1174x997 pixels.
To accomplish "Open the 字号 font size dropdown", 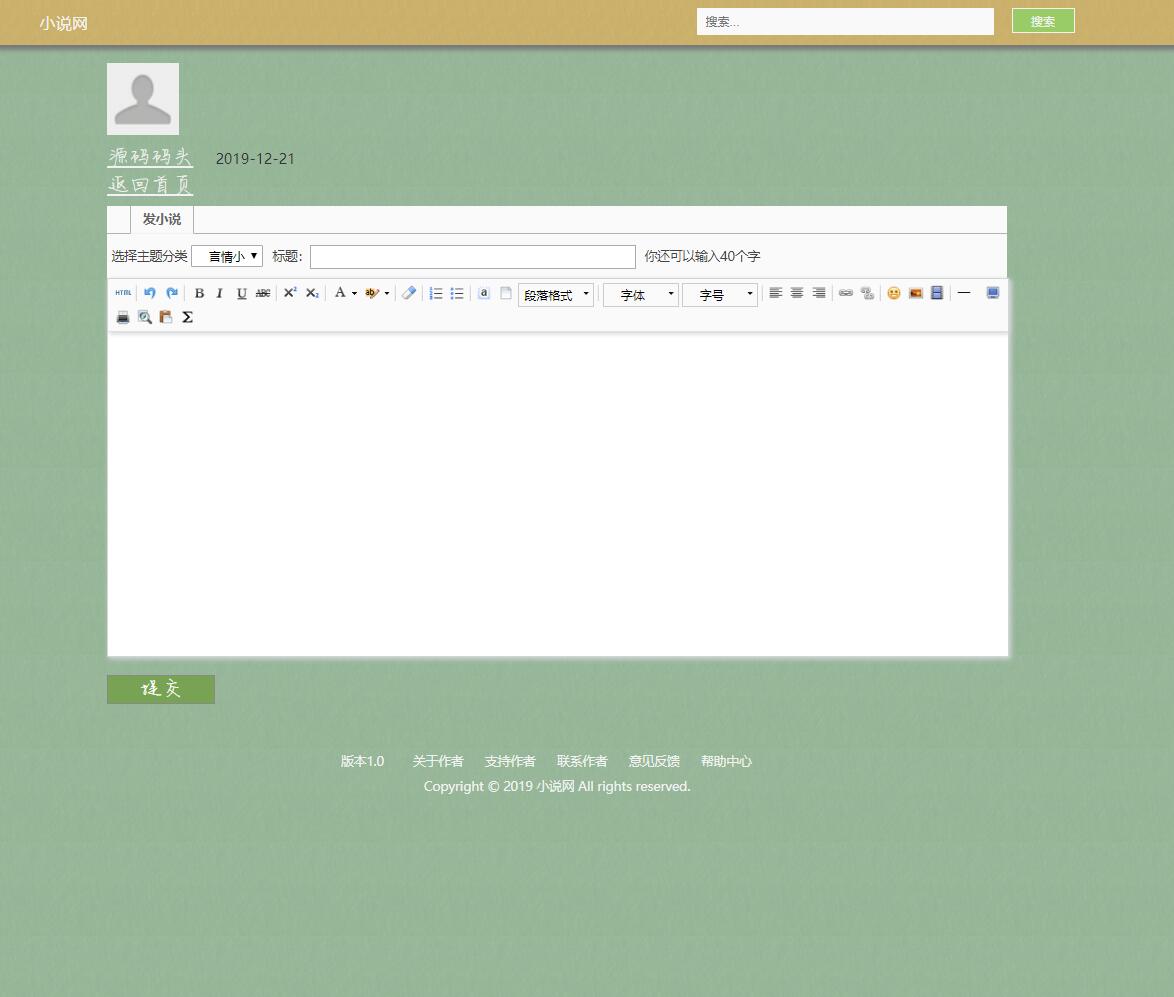I will pos(719,293).
